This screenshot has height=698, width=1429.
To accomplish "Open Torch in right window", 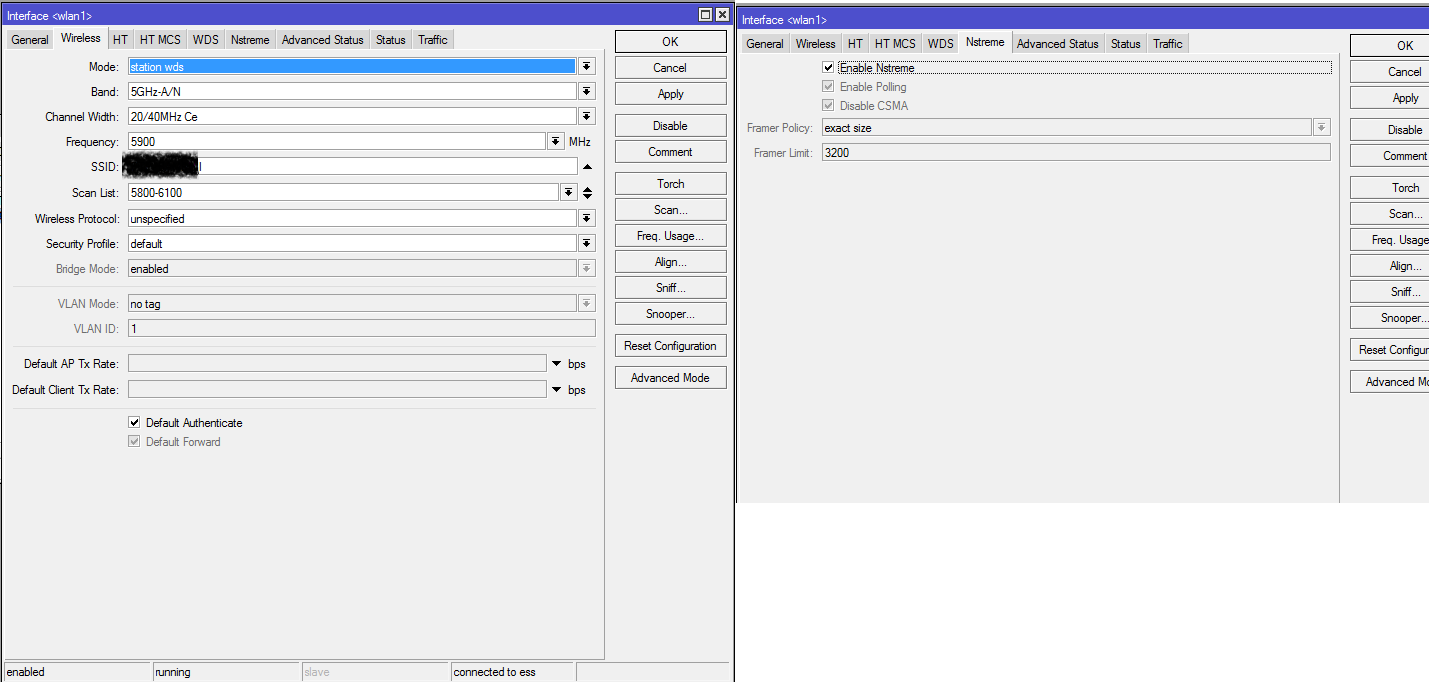I will click(x=1390, y=188).
